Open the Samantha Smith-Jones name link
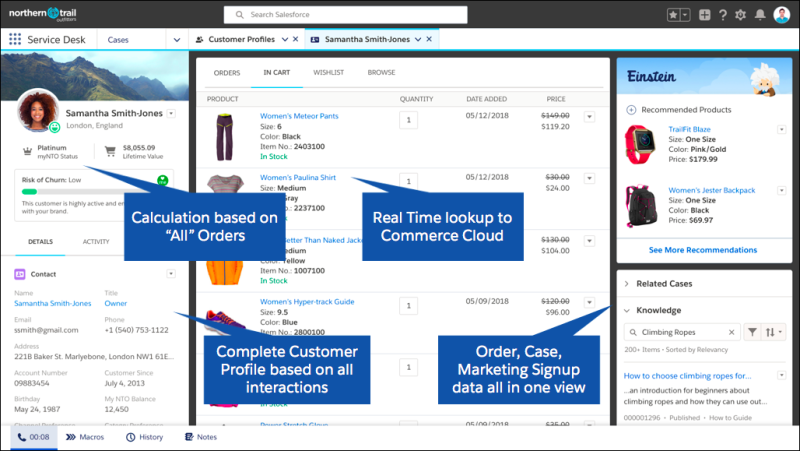The image size is (800, 451). coord(53,303)
